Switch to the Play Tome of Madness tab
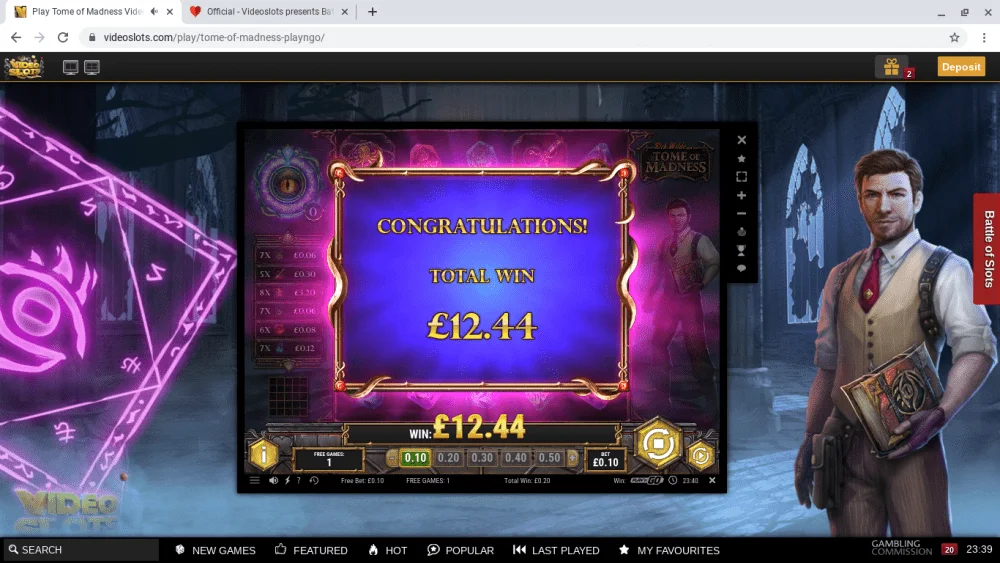1000x563 pixels. pyautogui.click(x=89, y=11)
